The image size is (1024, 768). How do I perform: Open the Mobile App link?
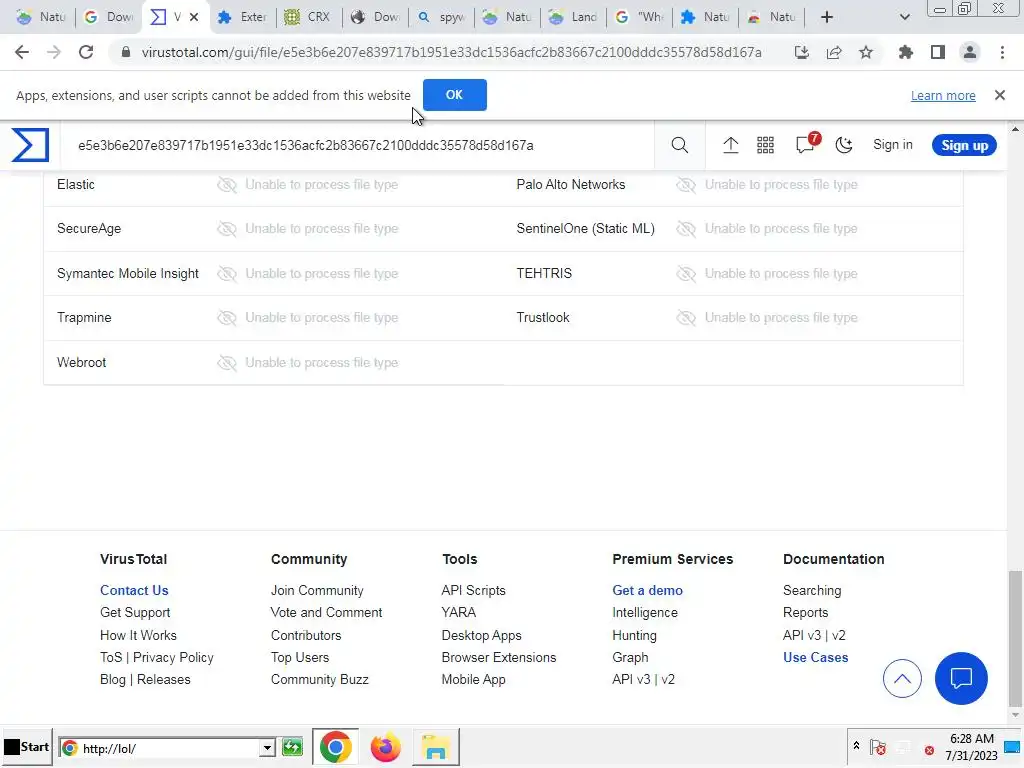473,680
